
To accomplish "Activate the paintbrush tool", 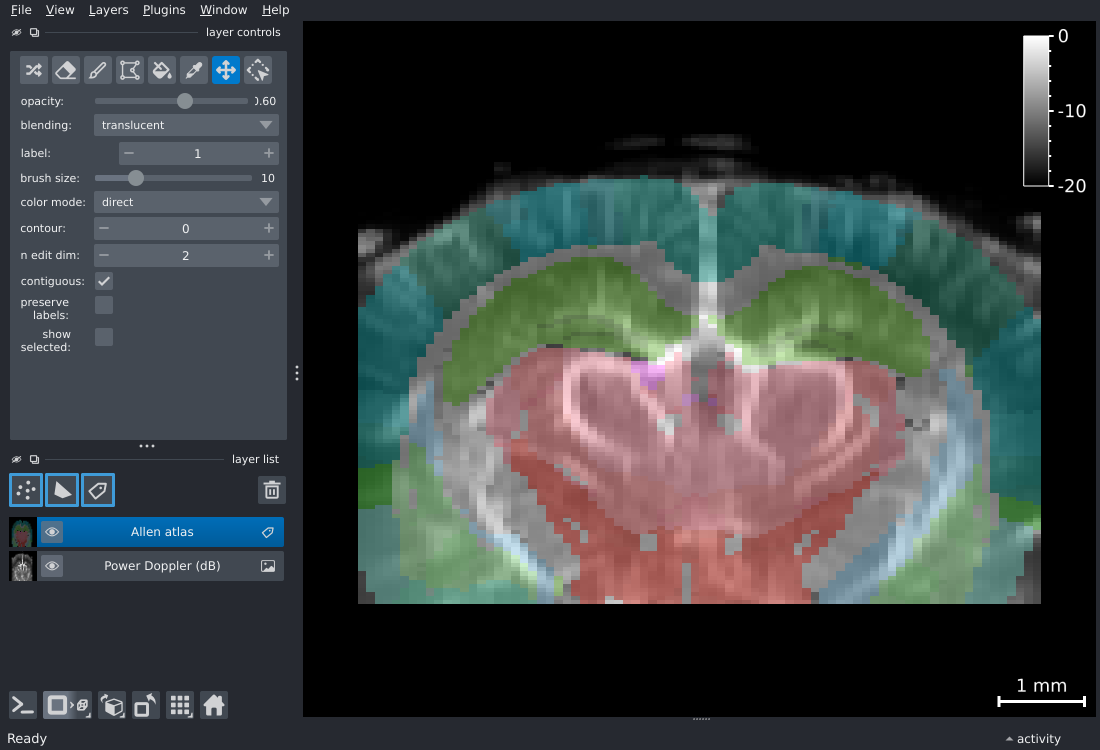I will click(98, 70).
